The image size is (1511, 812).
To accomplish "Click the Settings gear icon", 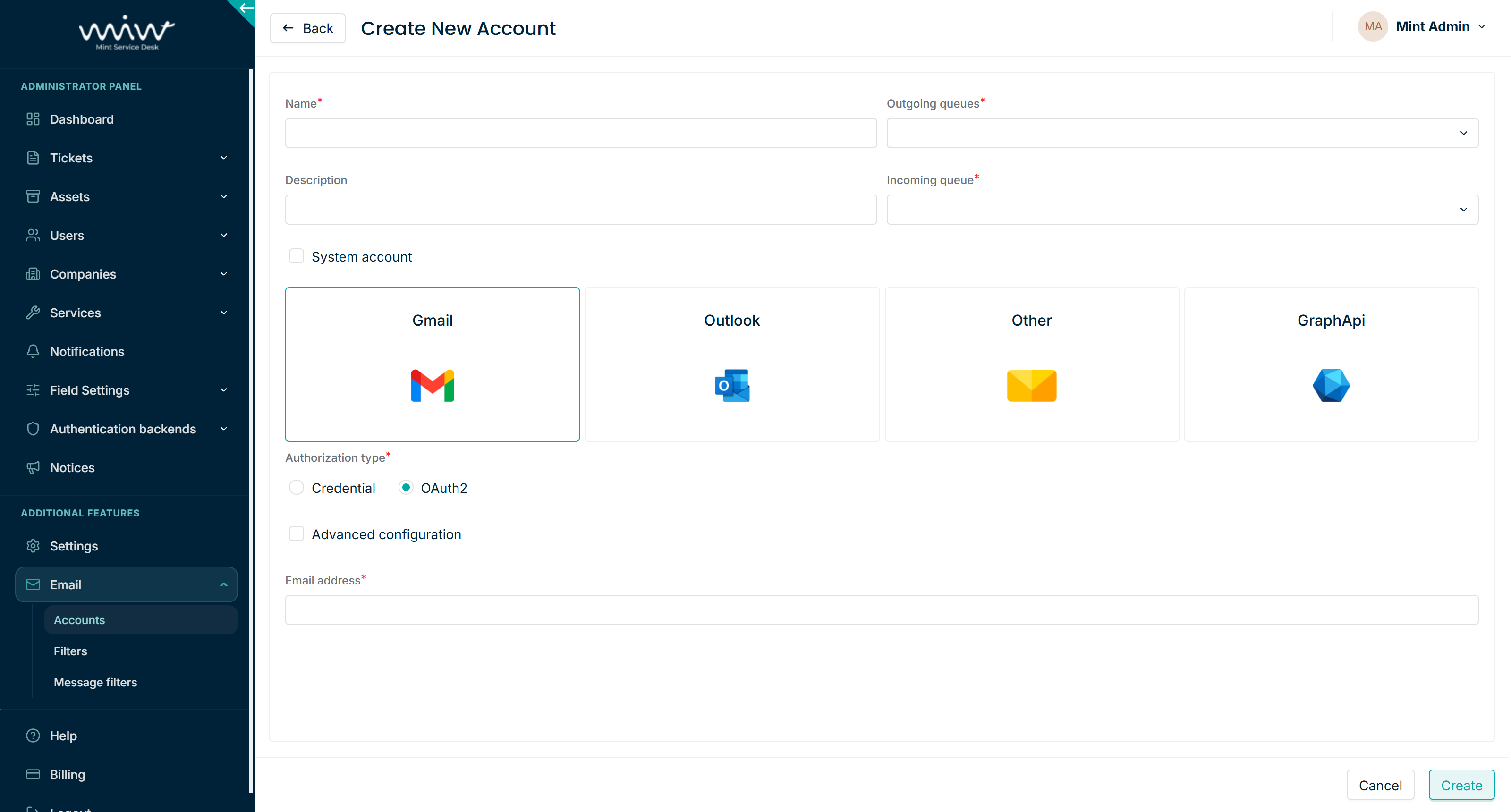I will coord(33,546).
